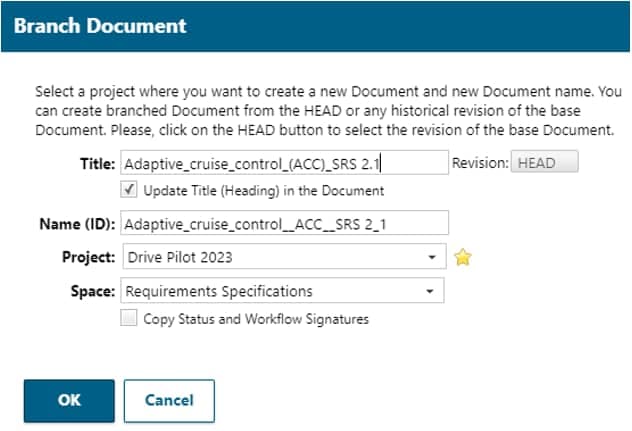Expand the Space dropdown arrow
The width and height of the screenshot is (632, 431).
click(x=429, y=292)
